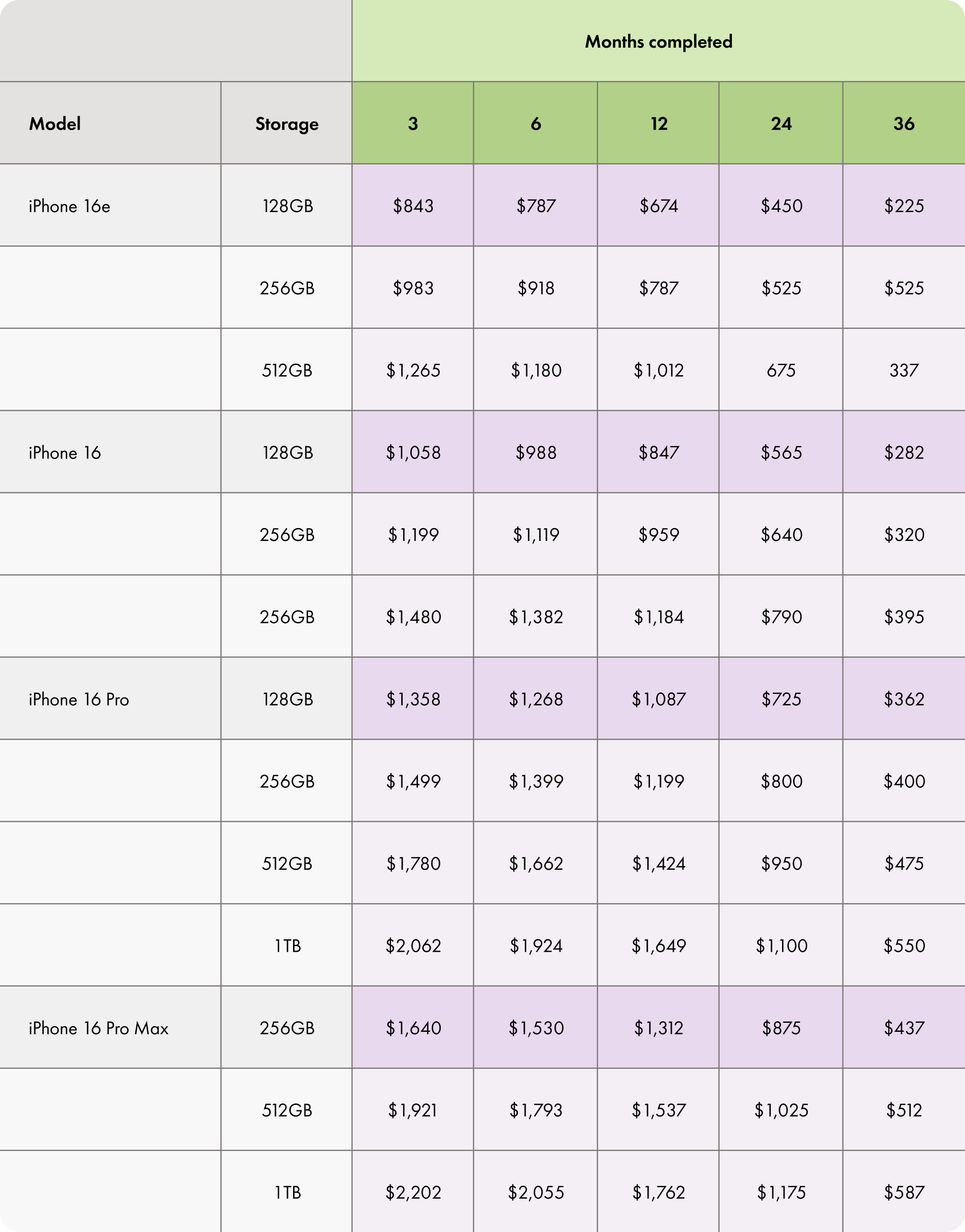This screenshot has height=1232, width=965.
Task: Click the $1,312 price cell
Action: click(x=658, y=1028)
